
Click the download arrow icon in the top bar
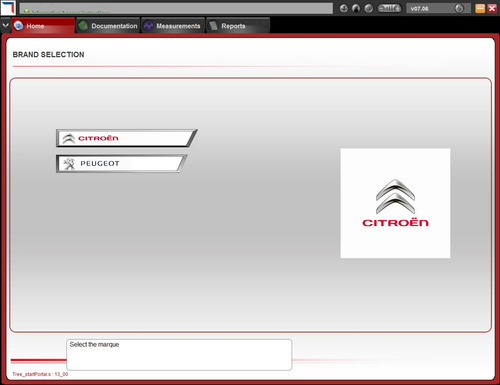coord(344,8)
